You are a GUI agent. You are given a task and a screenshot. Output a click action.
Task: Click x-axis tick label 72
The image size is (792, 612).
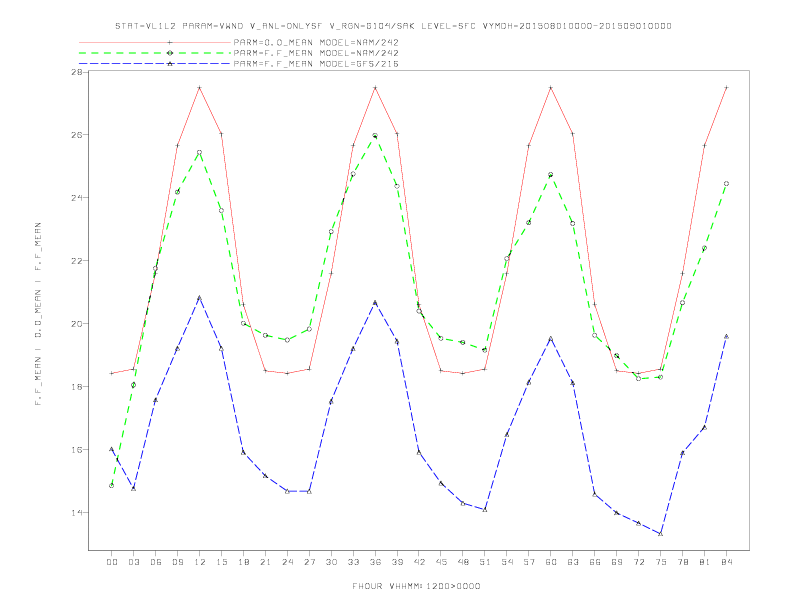pos(638,562)
